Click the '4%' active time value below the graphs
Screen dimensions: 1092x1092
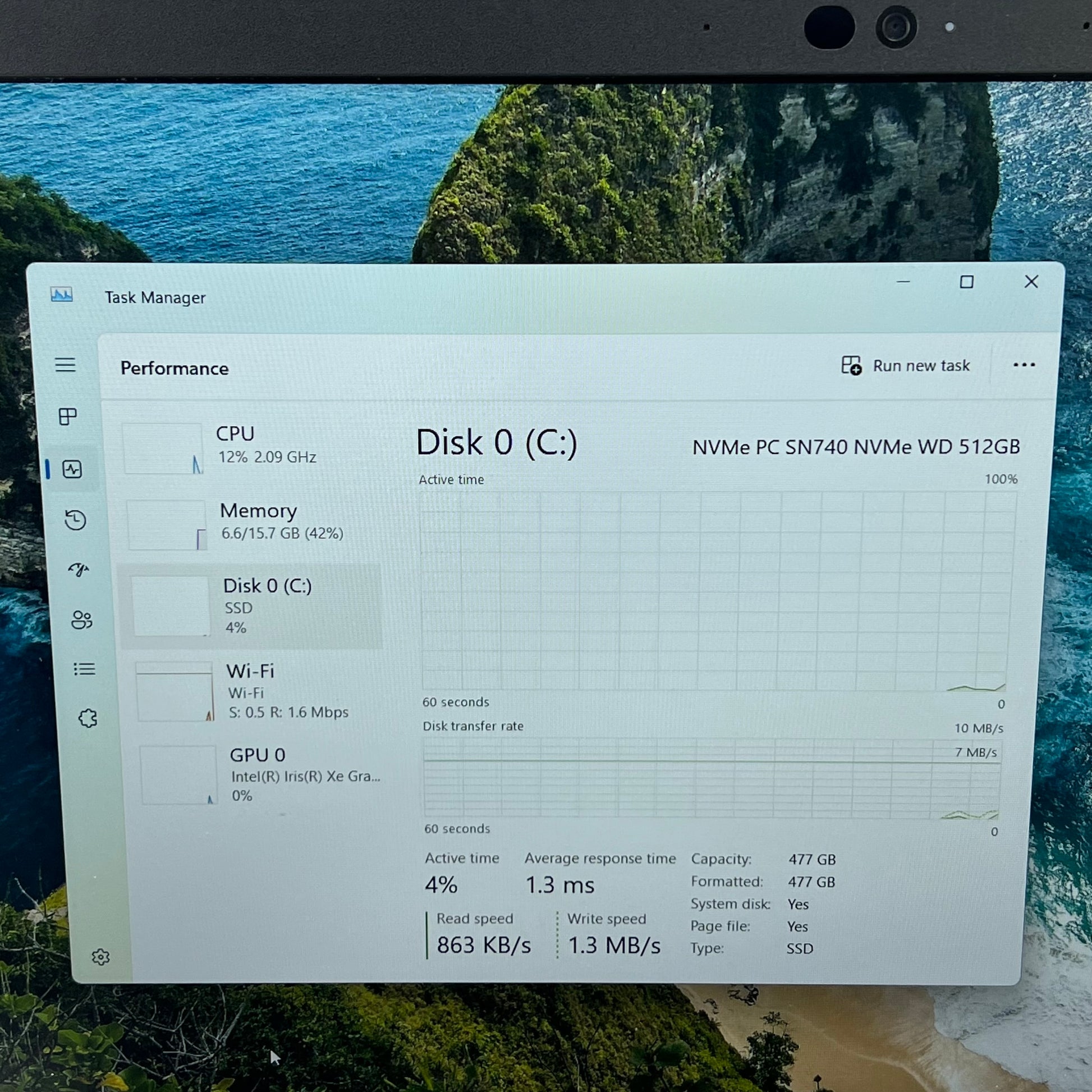pyautogui.click(x=441, y=884)
